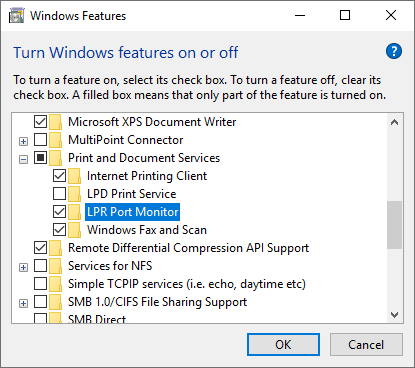Expand the Services for NFS node
The image size is (415, 368).
pyautogui.click(x=23, y=268)
